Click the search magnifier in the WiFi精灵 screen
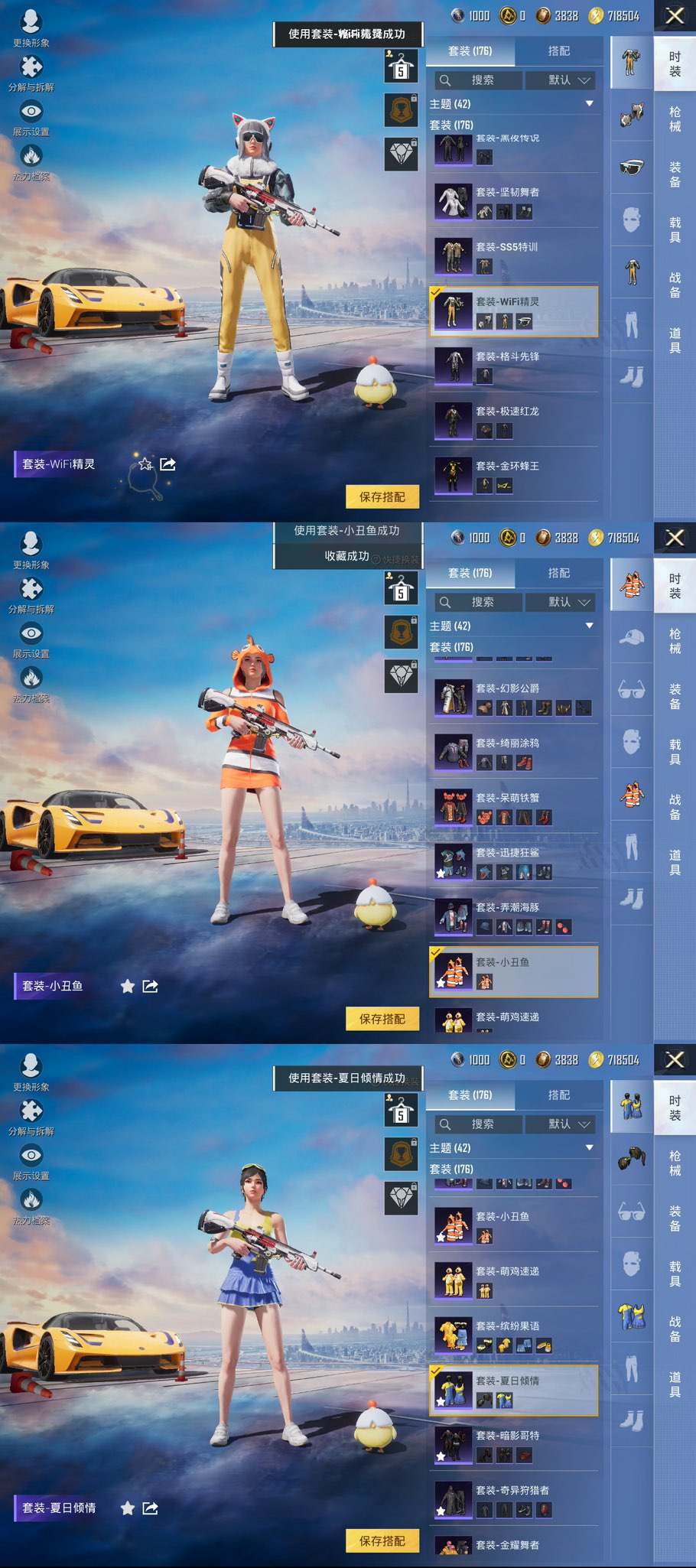The width and height of the screenshot is (696, 1568). 445,80
